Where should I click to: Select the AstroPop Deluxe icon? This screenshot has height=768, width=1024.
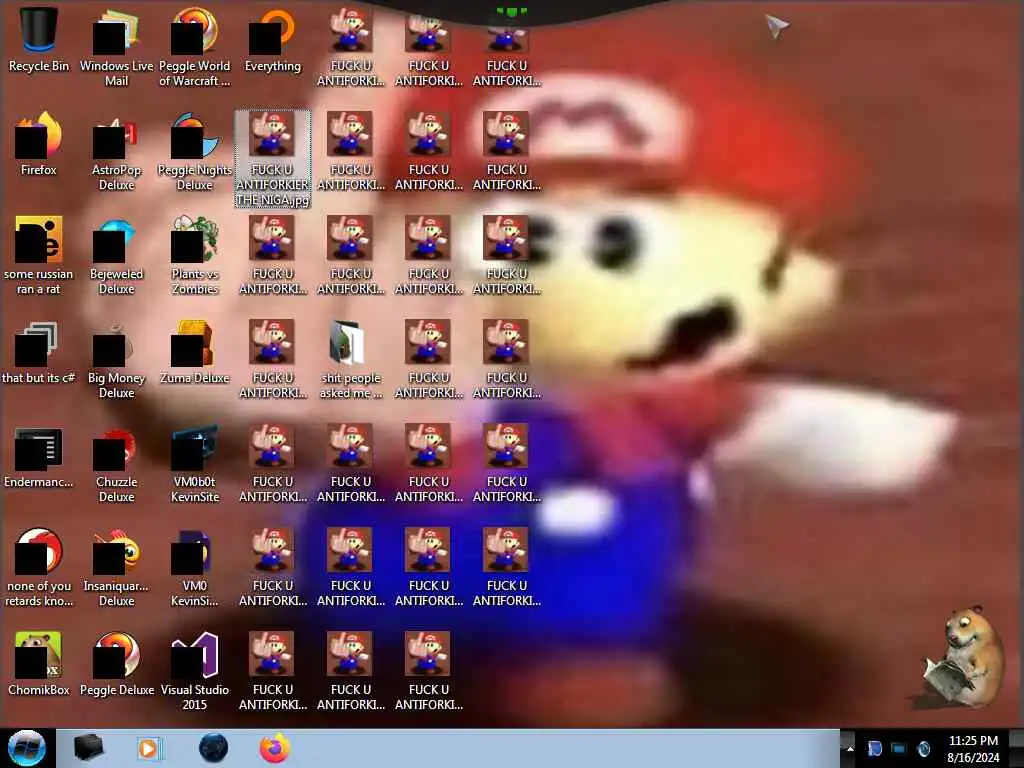(116, 152)
